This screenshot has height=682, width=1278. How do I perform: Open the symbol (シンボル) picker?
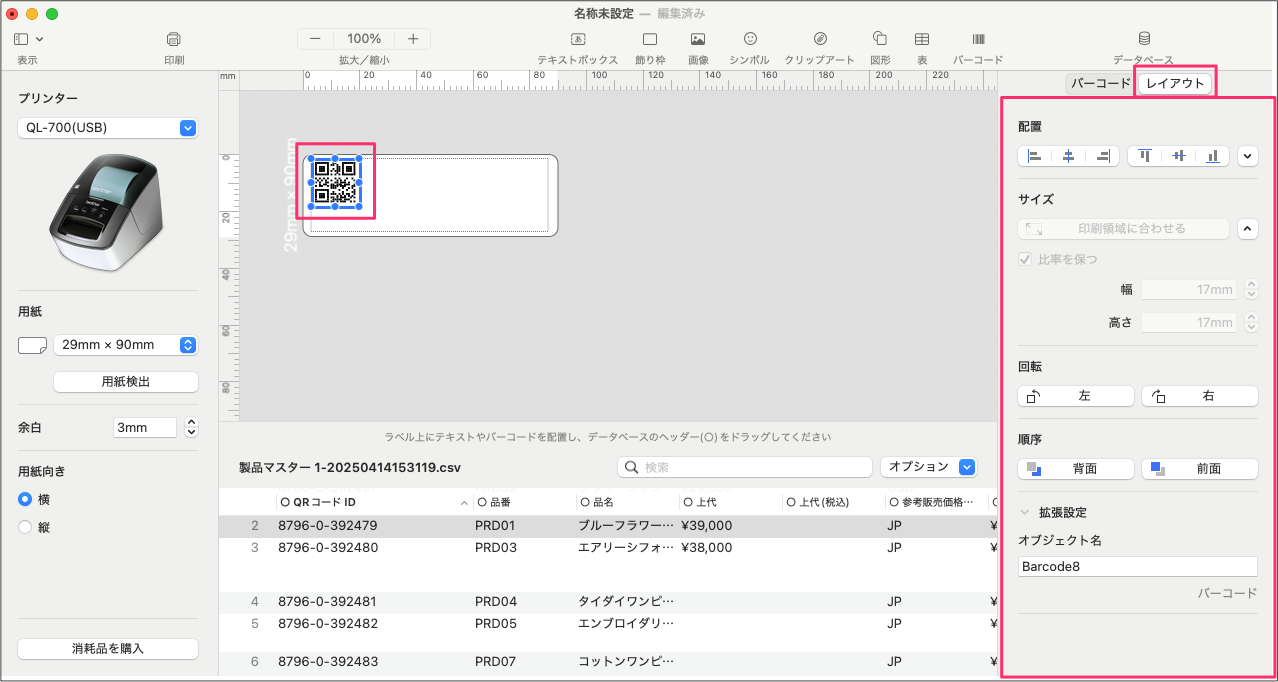749,39
